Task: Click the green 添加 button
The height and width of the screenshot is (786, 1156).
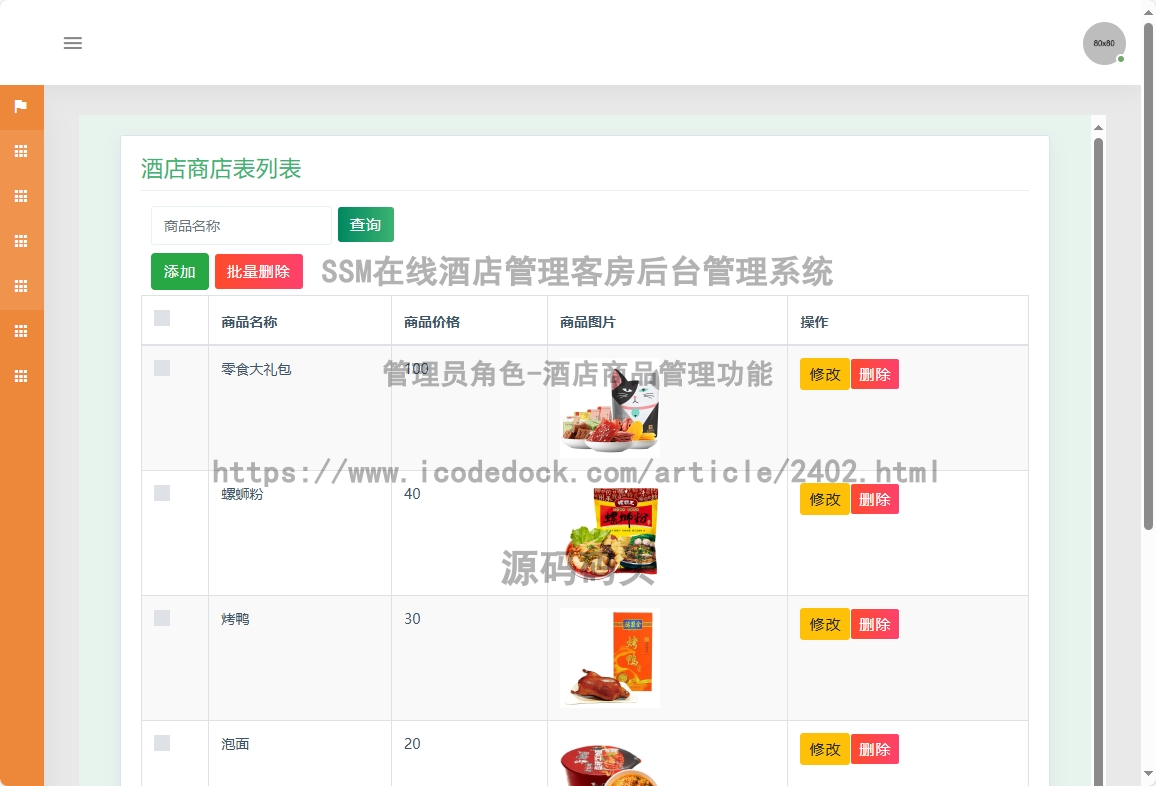Action: coord(180,272)
